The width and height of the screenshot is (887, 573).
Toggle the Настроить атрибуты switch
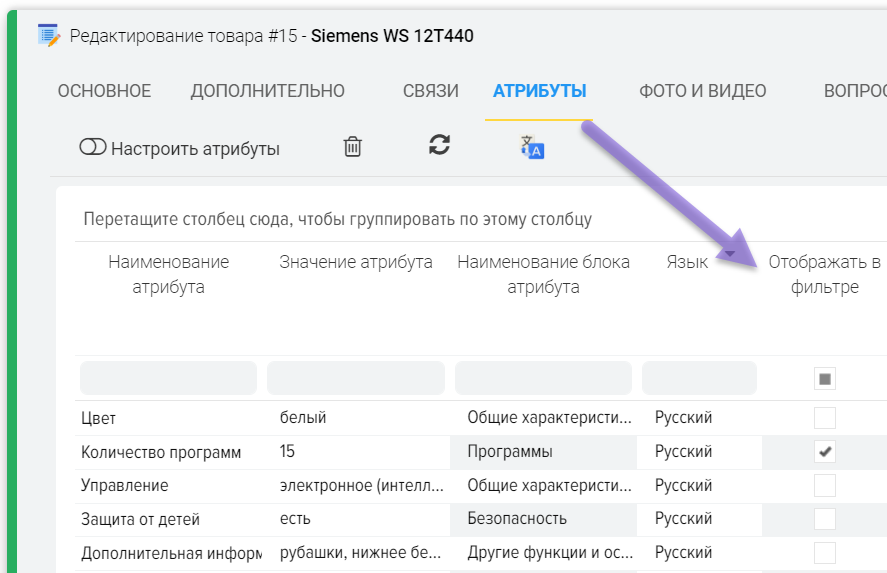(x=93, y=148)
